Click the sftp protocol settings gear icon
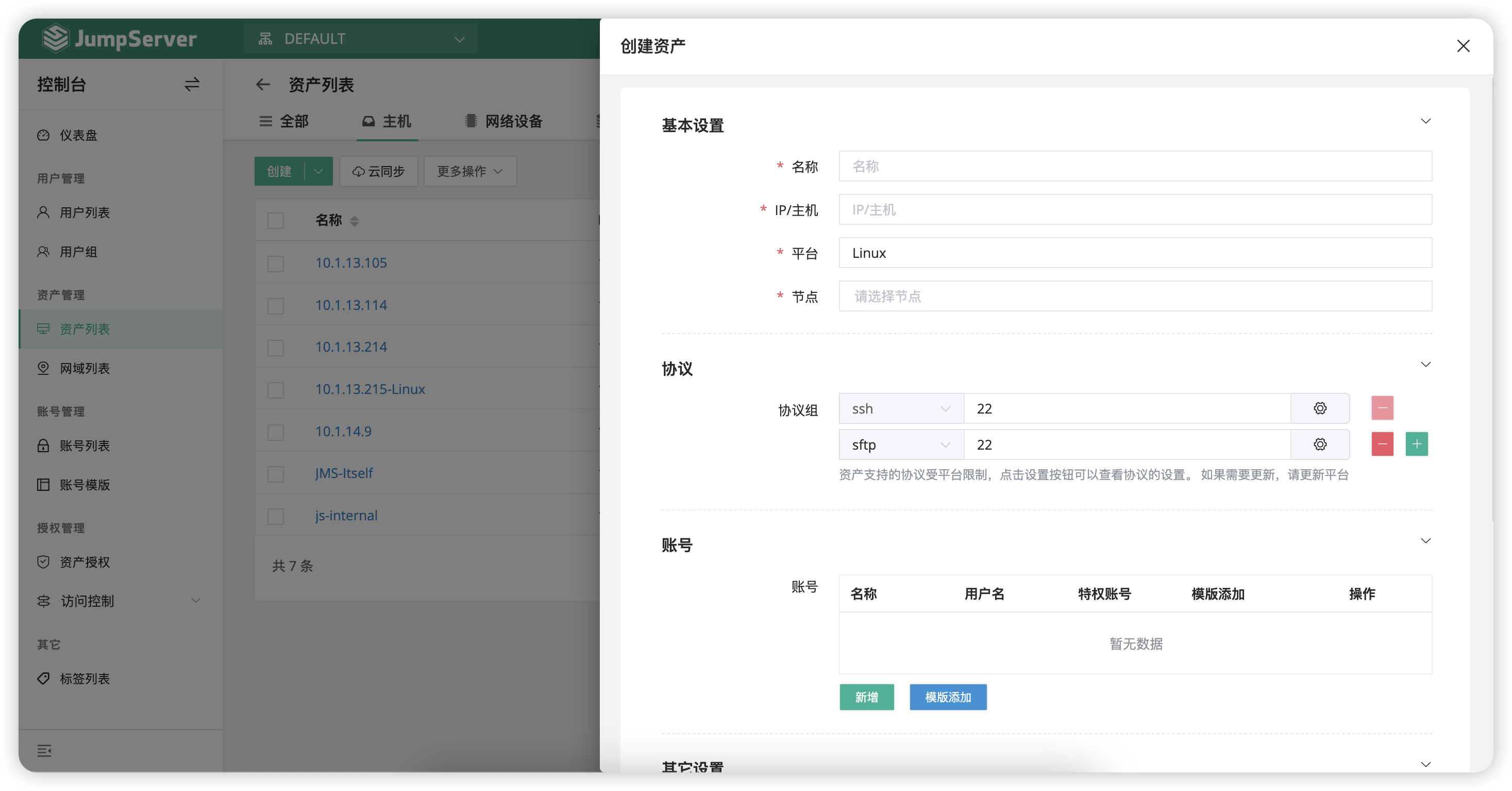 (x=1319, y=444)
